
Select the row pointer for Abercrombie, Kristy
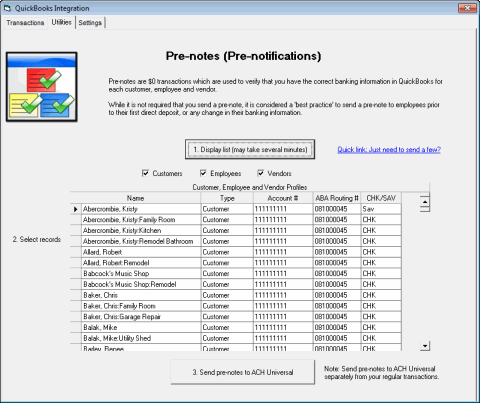click(76, 209)
